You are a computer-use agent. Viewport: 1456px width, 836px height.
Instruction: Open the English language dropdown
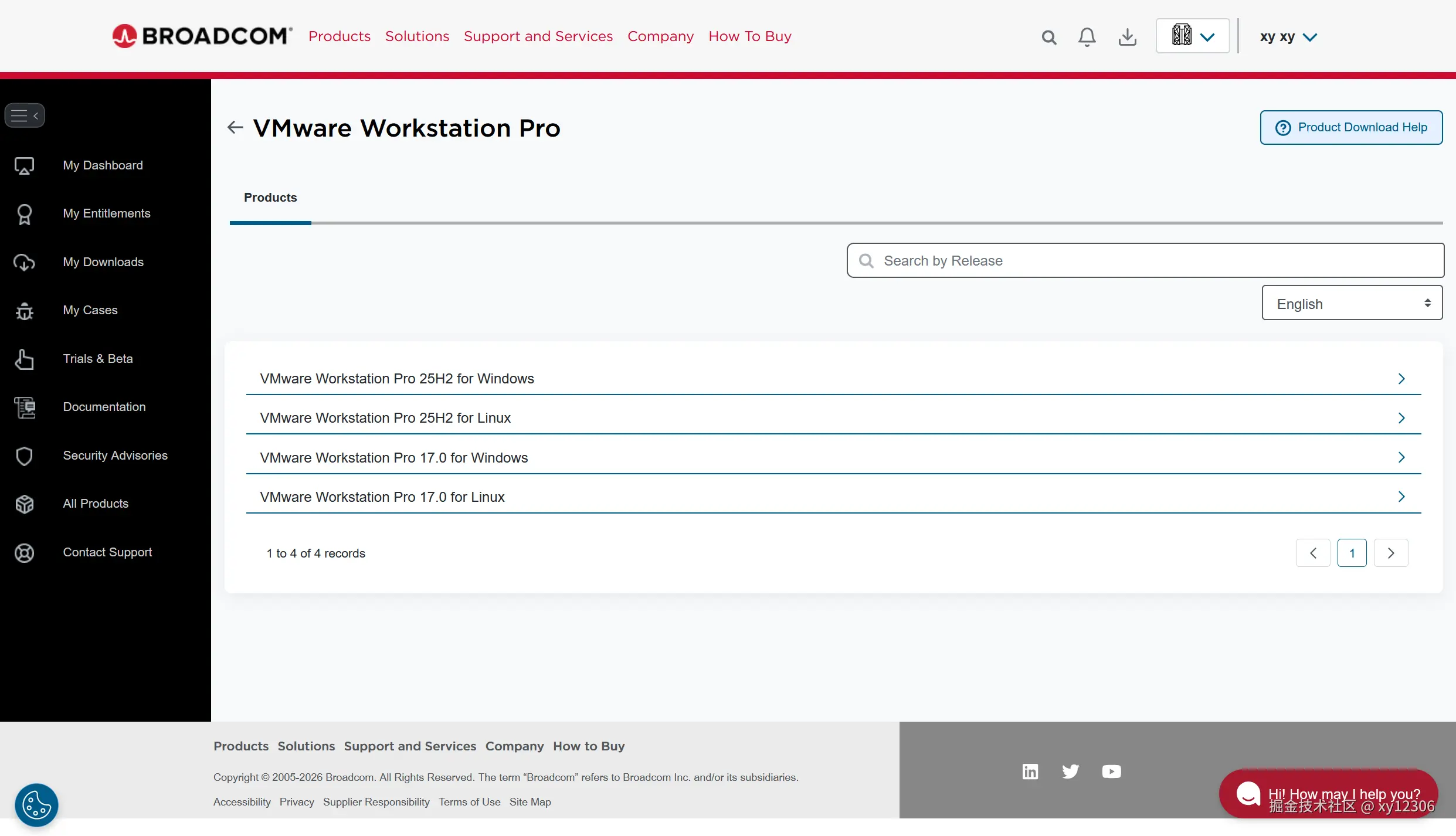(1352, 303)
